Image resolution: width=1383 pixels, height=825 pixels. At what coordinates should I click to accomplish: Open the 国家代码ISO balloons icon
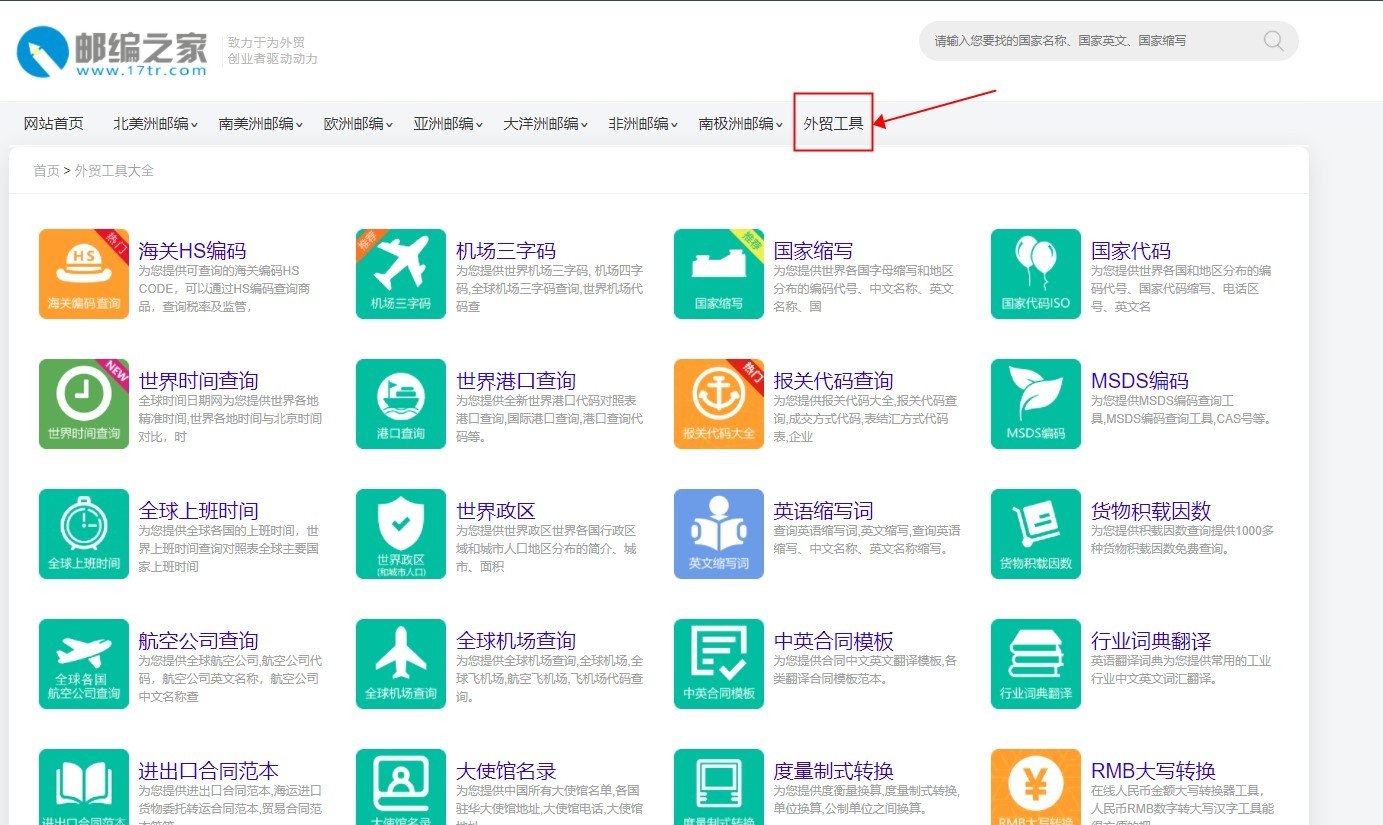(1035, 273)
